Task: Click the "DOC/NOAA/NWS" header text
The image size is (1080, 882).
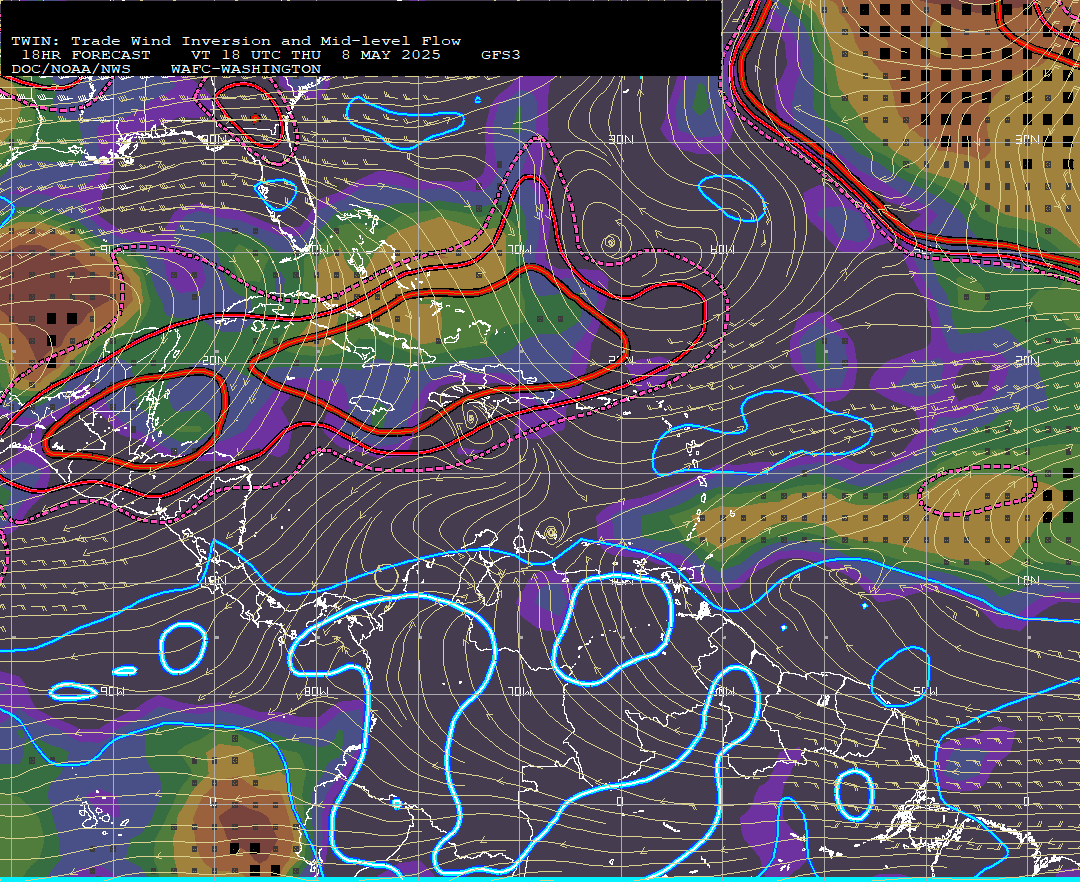Action: pos(71,70)
